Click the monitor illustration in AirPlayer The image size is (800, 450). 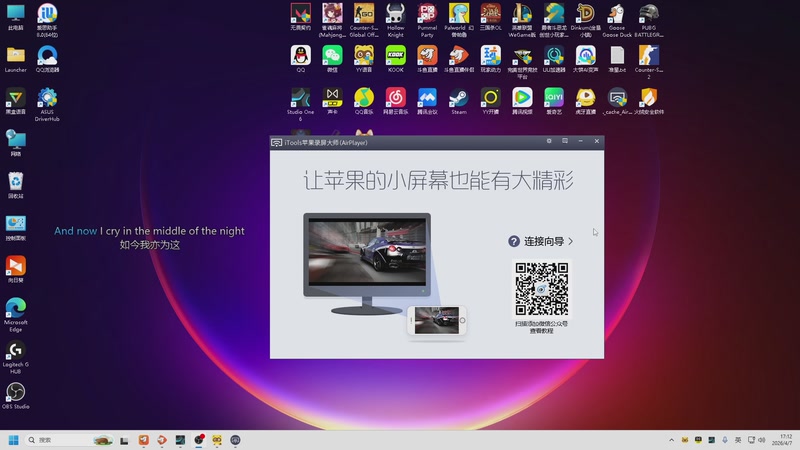point(367,263)
